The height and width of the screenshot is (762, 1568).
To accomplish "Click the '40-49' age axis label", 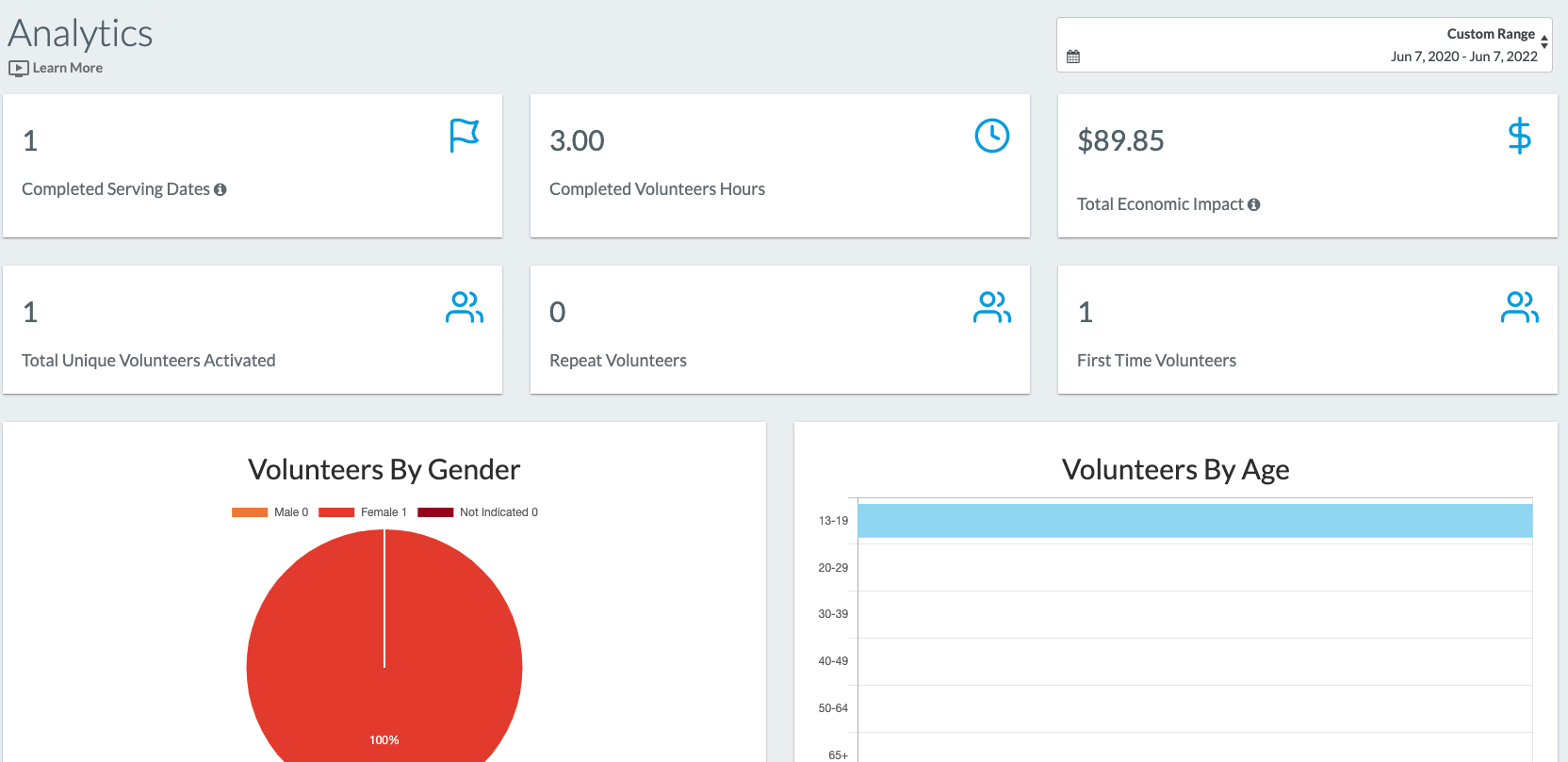I will (833, 661).
